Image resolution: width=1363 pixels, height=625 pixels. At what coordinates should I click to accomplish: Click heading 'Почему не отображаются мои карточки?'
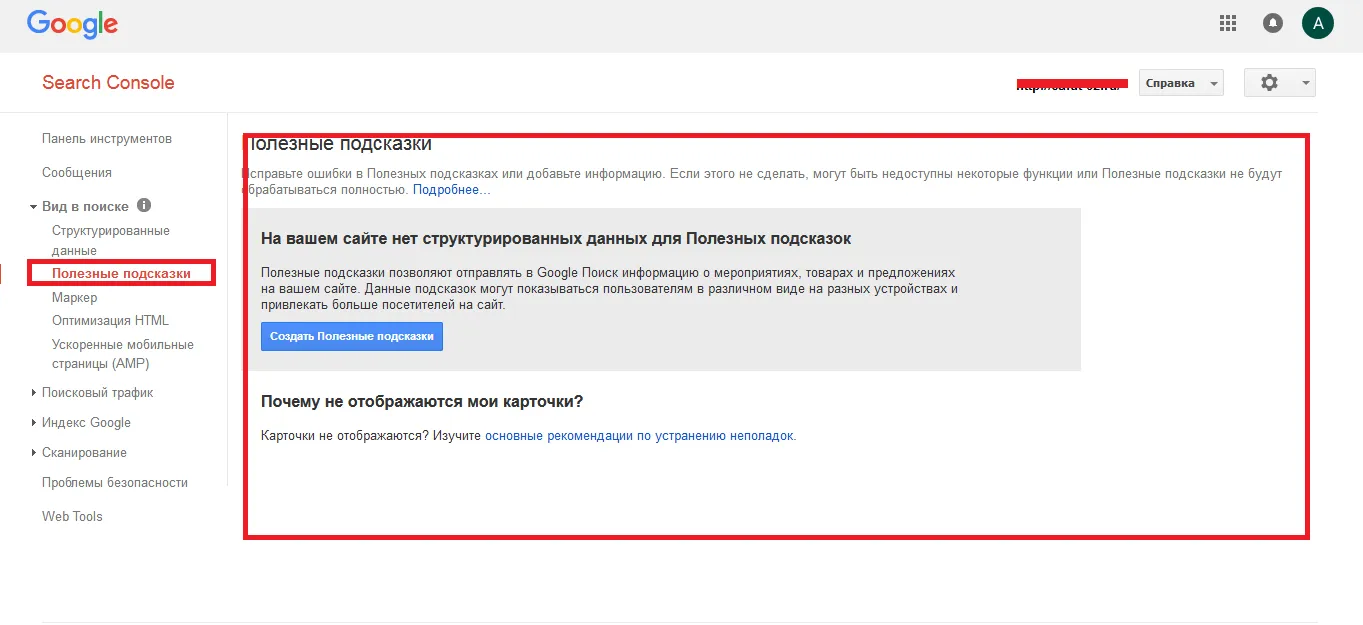422,402
